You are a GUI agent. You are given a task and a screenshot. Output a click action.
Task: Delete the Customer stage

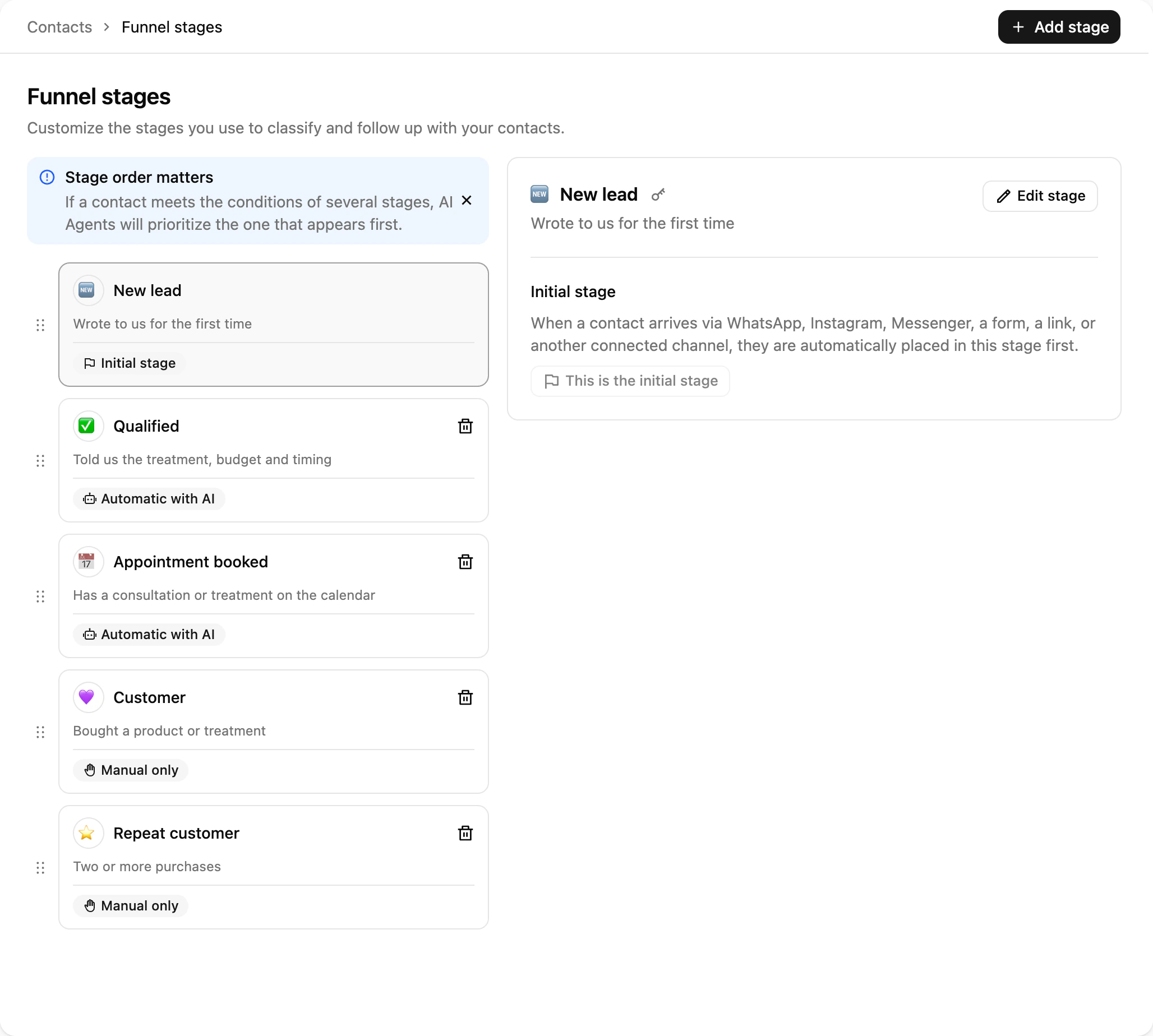pos(465,697)
